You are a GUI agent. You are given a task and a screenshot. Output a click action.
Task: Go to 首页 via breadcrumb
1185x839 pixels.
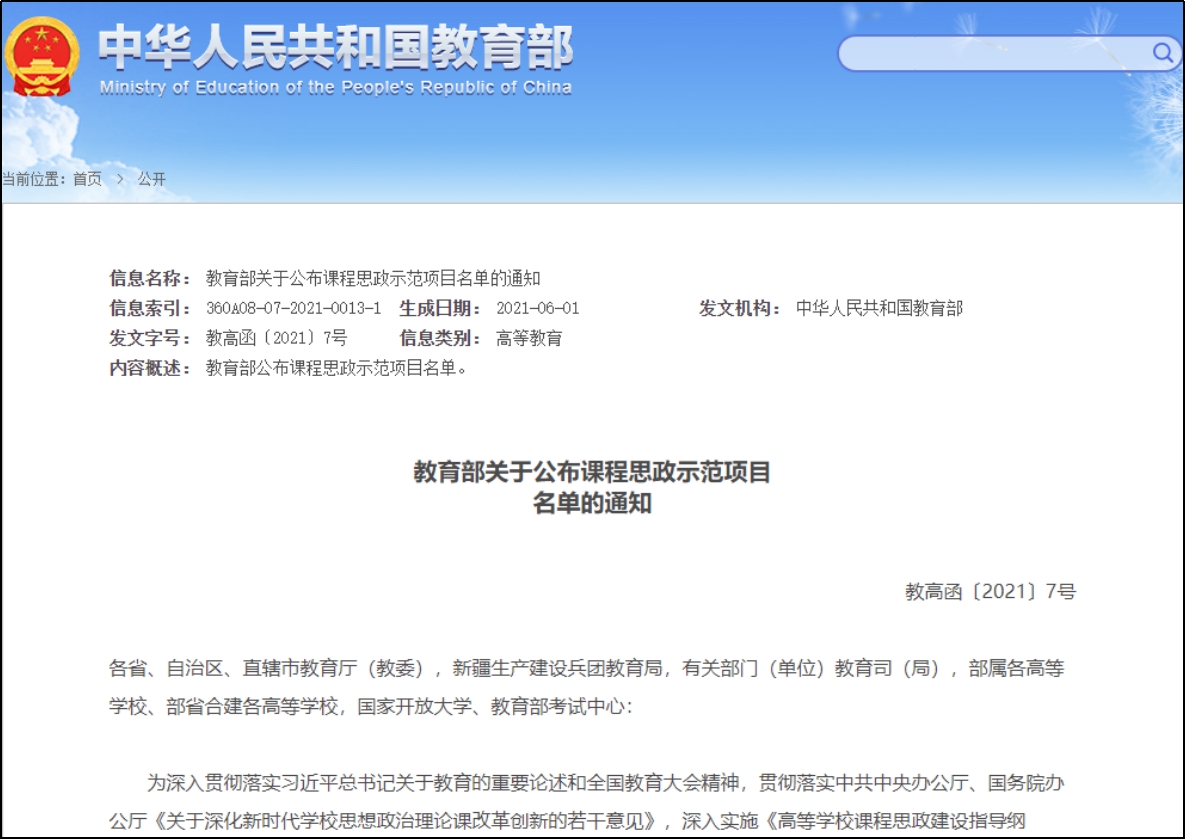click(87, 179)
